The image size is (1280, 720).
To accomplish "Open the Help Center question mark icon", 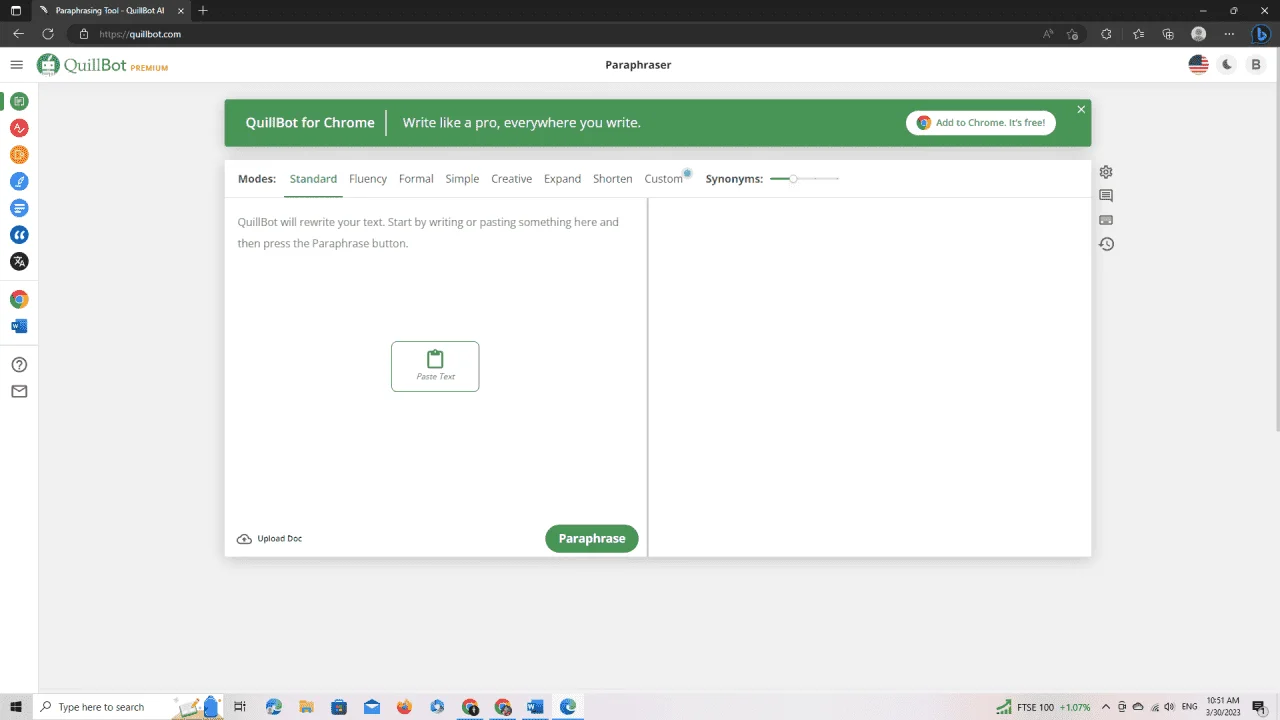I will 19,365.
